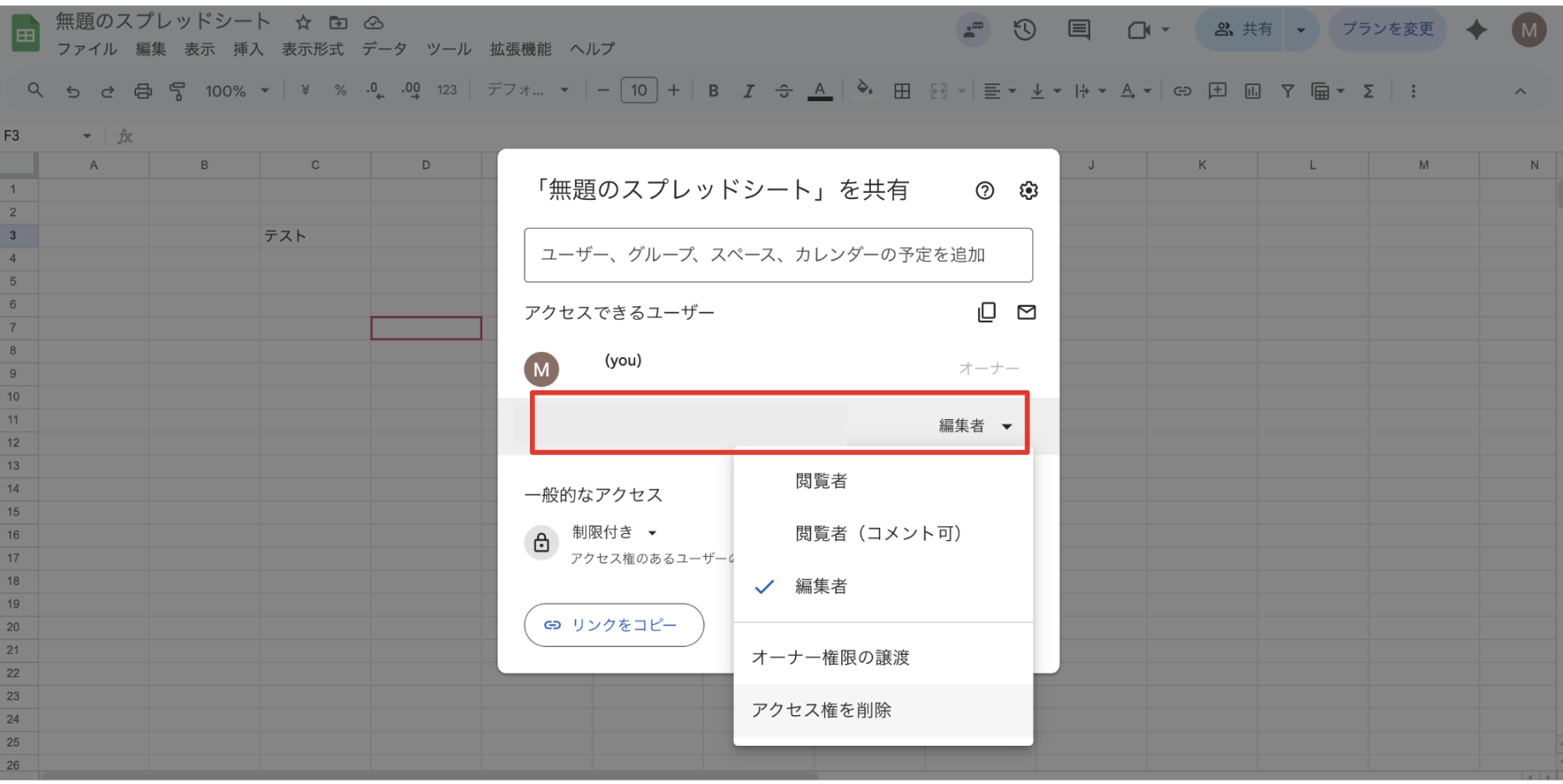Email users via envelope icon

[x=1026, y=312]
